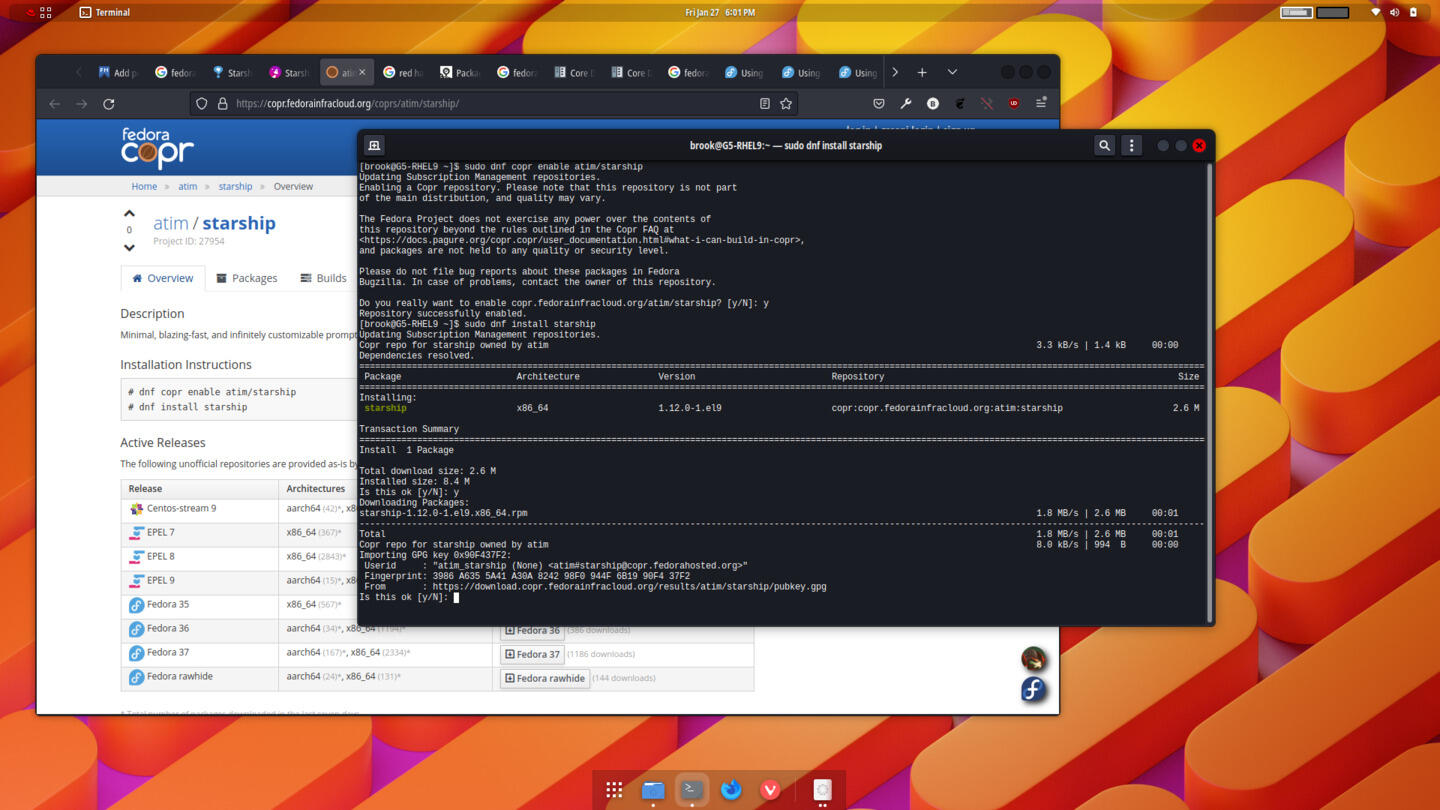The image size is (1440, 810).
Task: Select the Centos-stream 9 release row
Action: (x=200, y=509)
